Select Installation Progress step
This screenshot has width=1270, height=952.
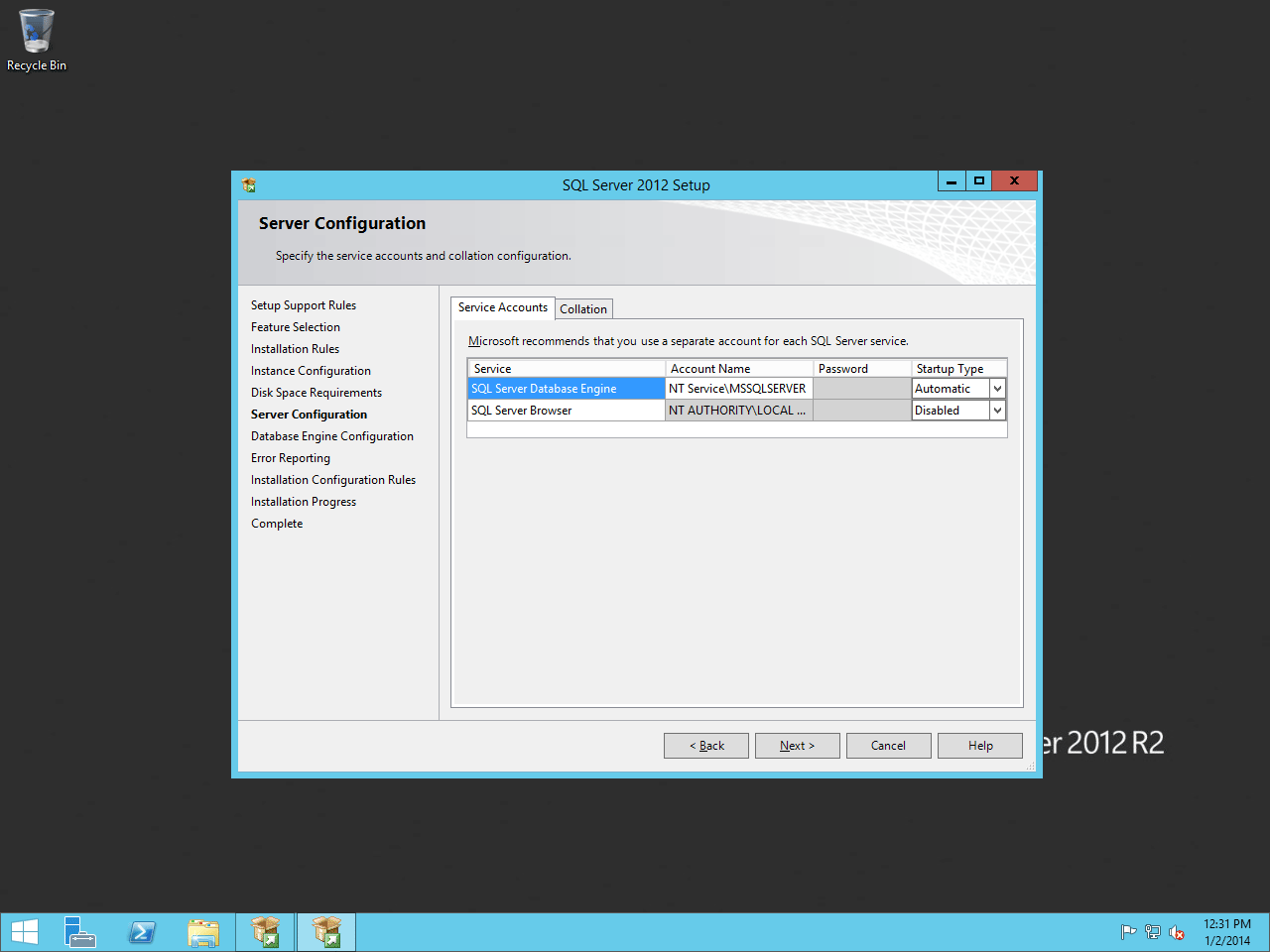click(304, 502)
